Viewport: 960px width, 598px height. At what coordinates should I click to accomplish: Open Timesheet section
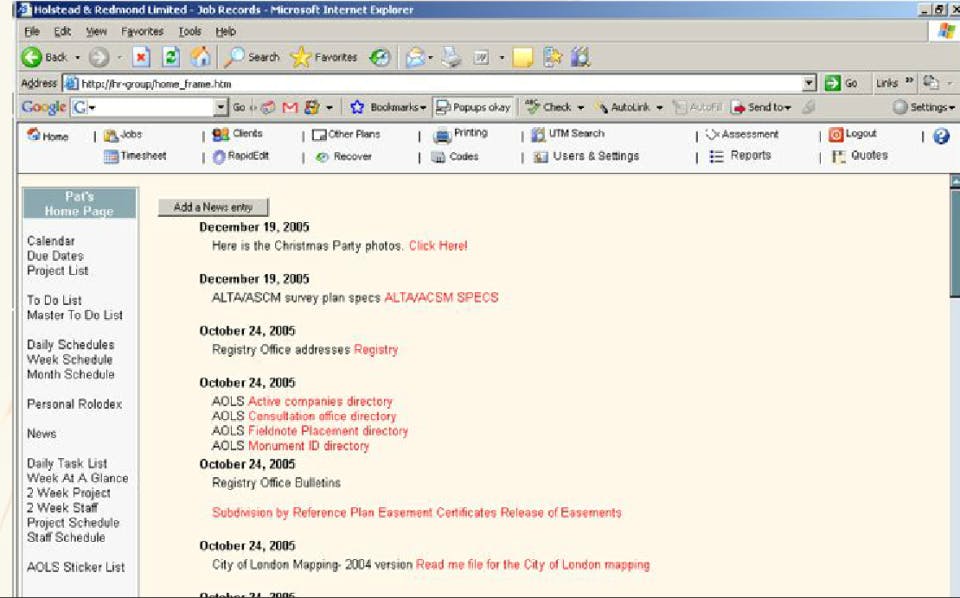coord(135,156)
